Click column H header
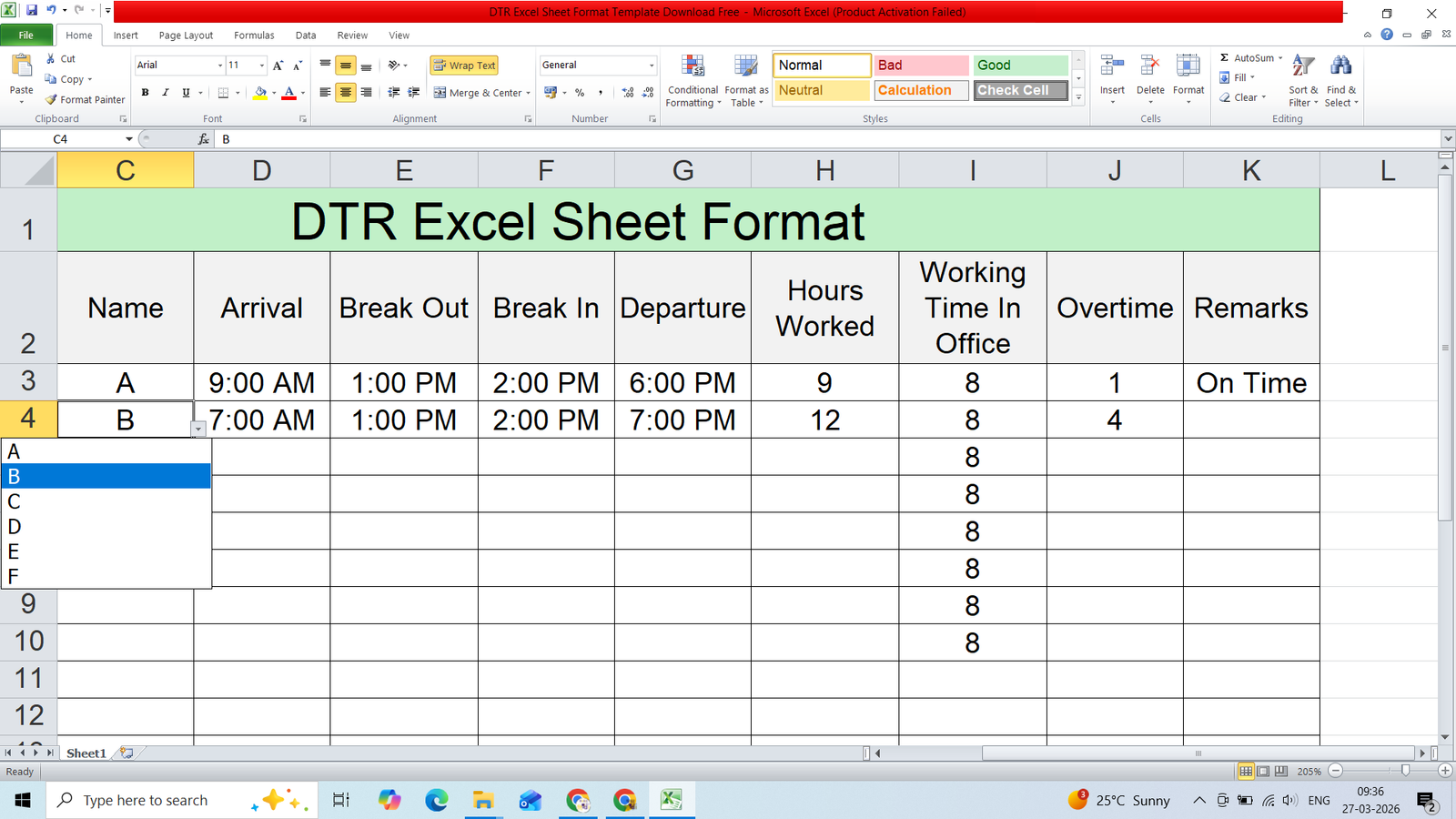 tap(824, 170)
